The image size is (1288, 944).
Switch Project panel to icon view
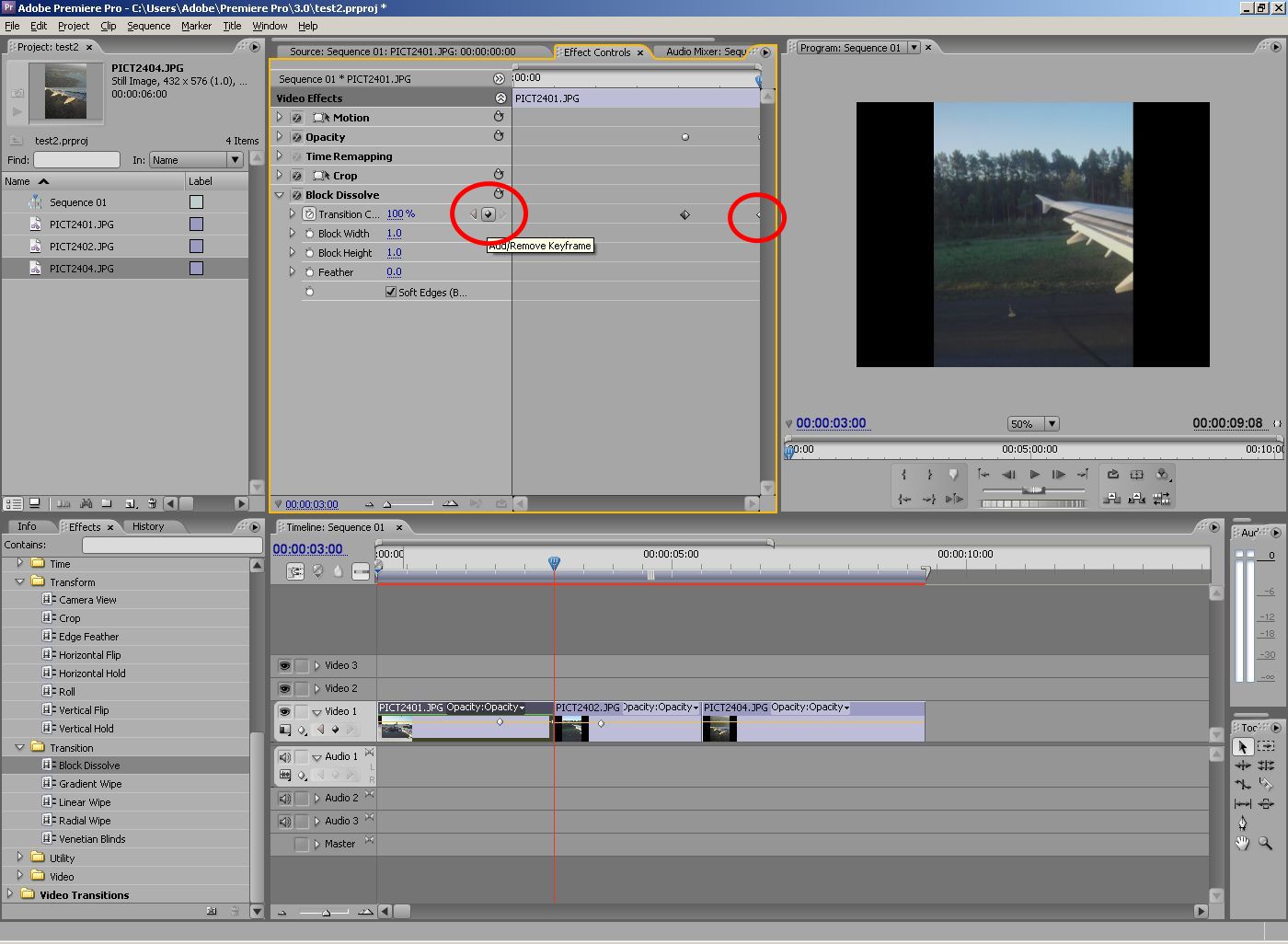click(x=35, y=503)
